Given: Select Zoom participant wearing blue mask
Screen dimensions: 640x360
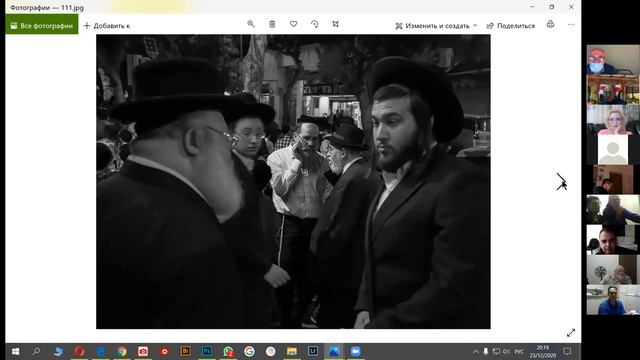Looking at the screenshot, I should pos(613,60).
